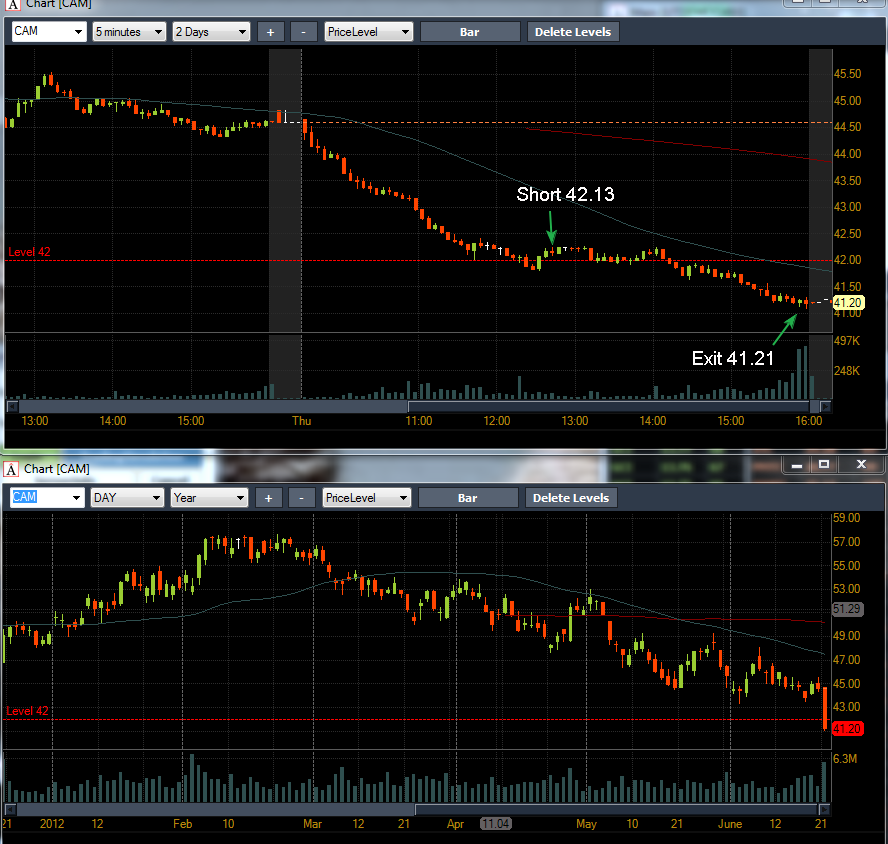Click the Level 42 label in lower chart

pos(27,711)
